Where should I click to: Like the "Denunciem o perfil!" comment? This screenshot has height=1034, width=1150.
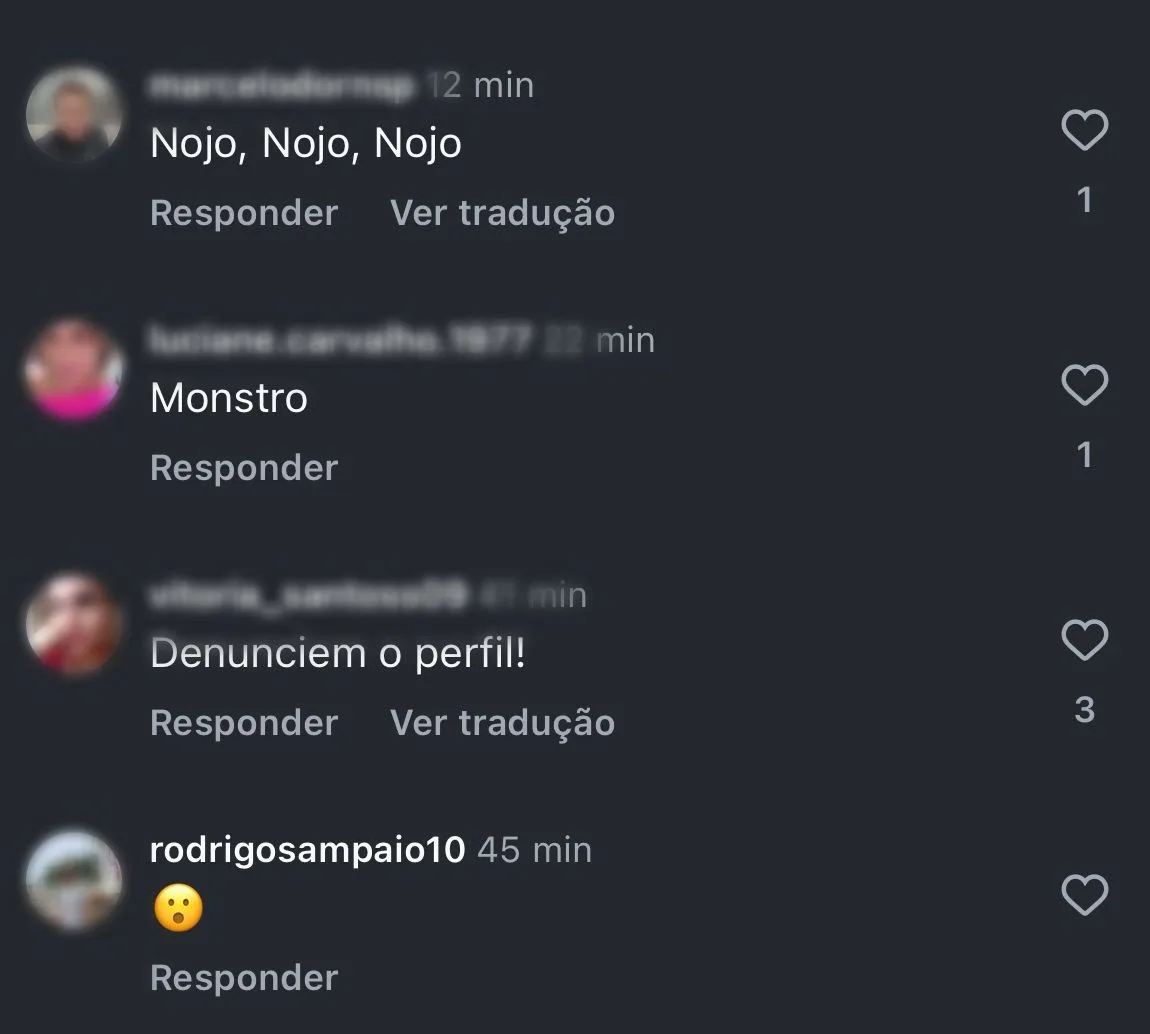click(1085, 639)
